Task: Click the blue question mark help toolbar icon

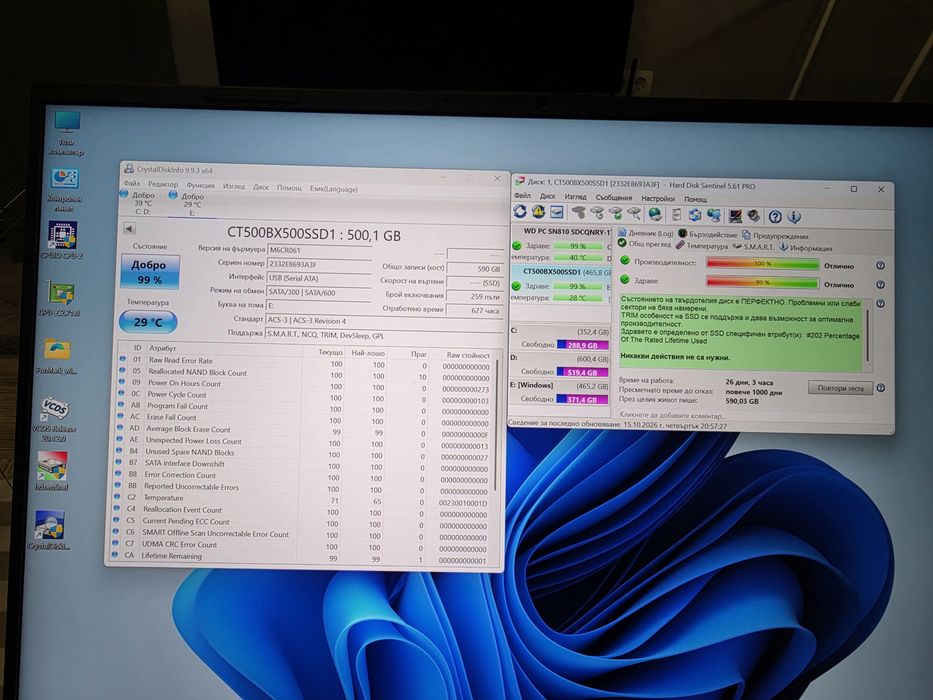Action: click(x=775, y=216)
